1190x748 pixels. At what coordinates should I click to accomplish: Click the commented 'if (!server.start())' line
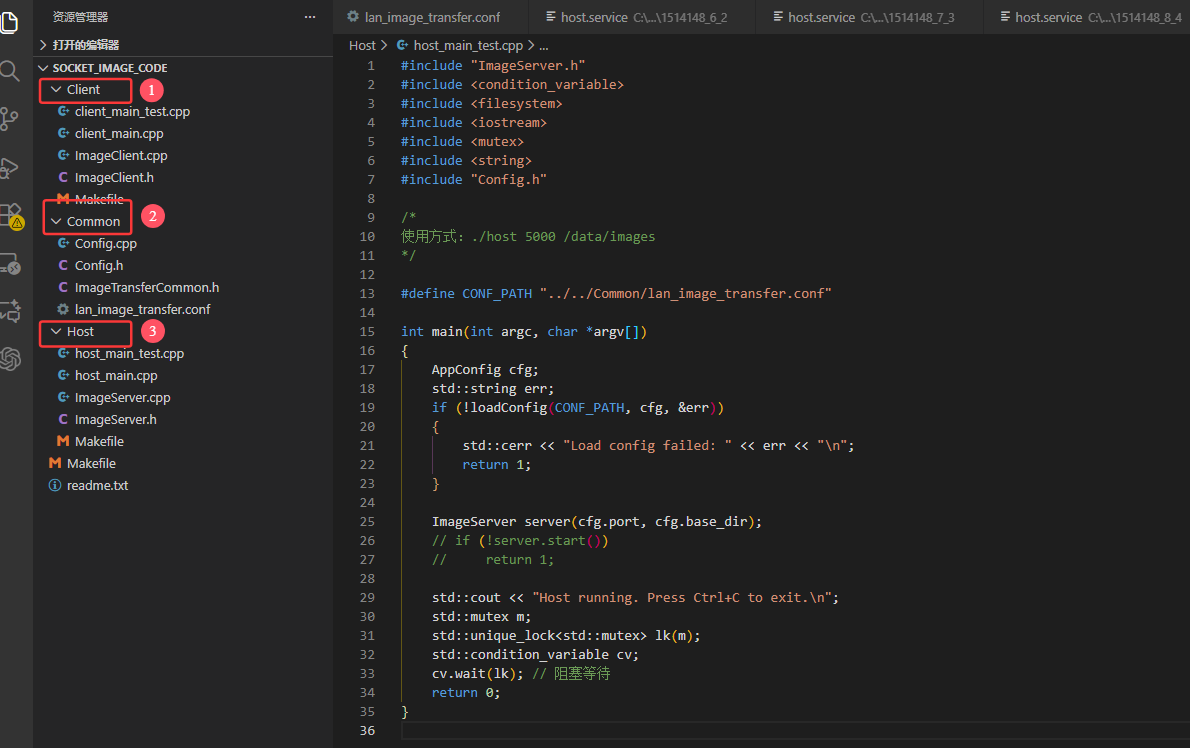click(521, 541)
